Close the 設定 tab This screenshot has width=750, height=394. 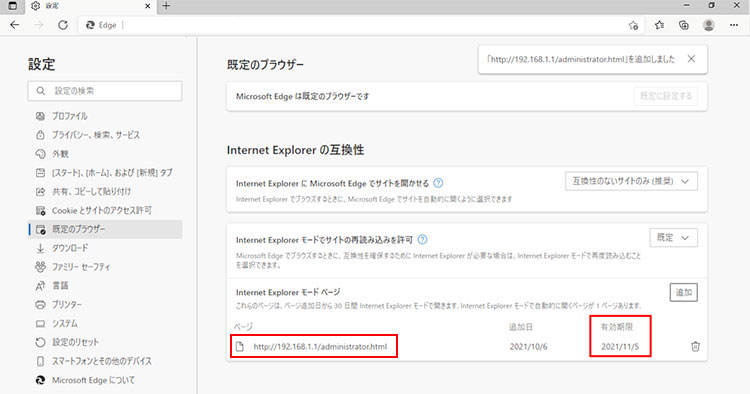click(148, 6)
